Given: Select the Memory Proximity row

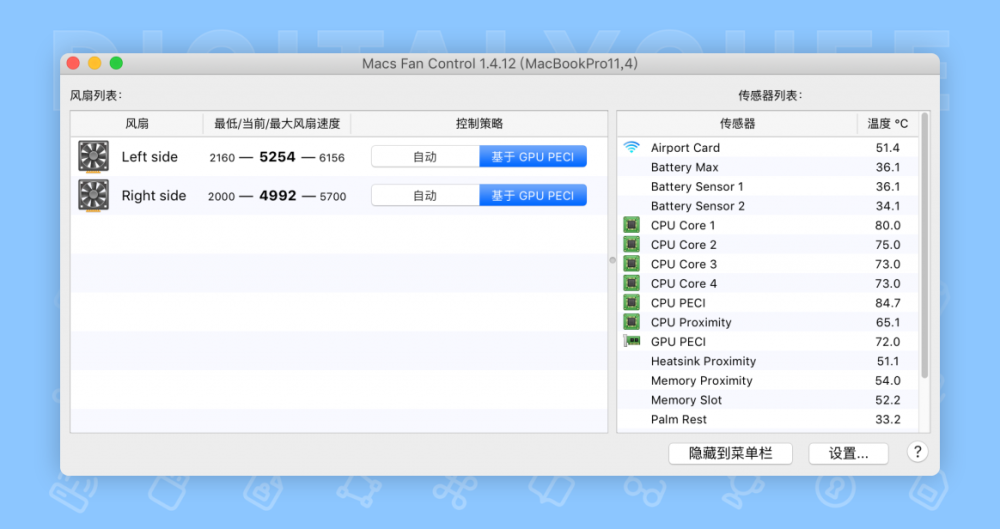Looking at the screenshot, I should pyautogui.click(x=768, y=380).
